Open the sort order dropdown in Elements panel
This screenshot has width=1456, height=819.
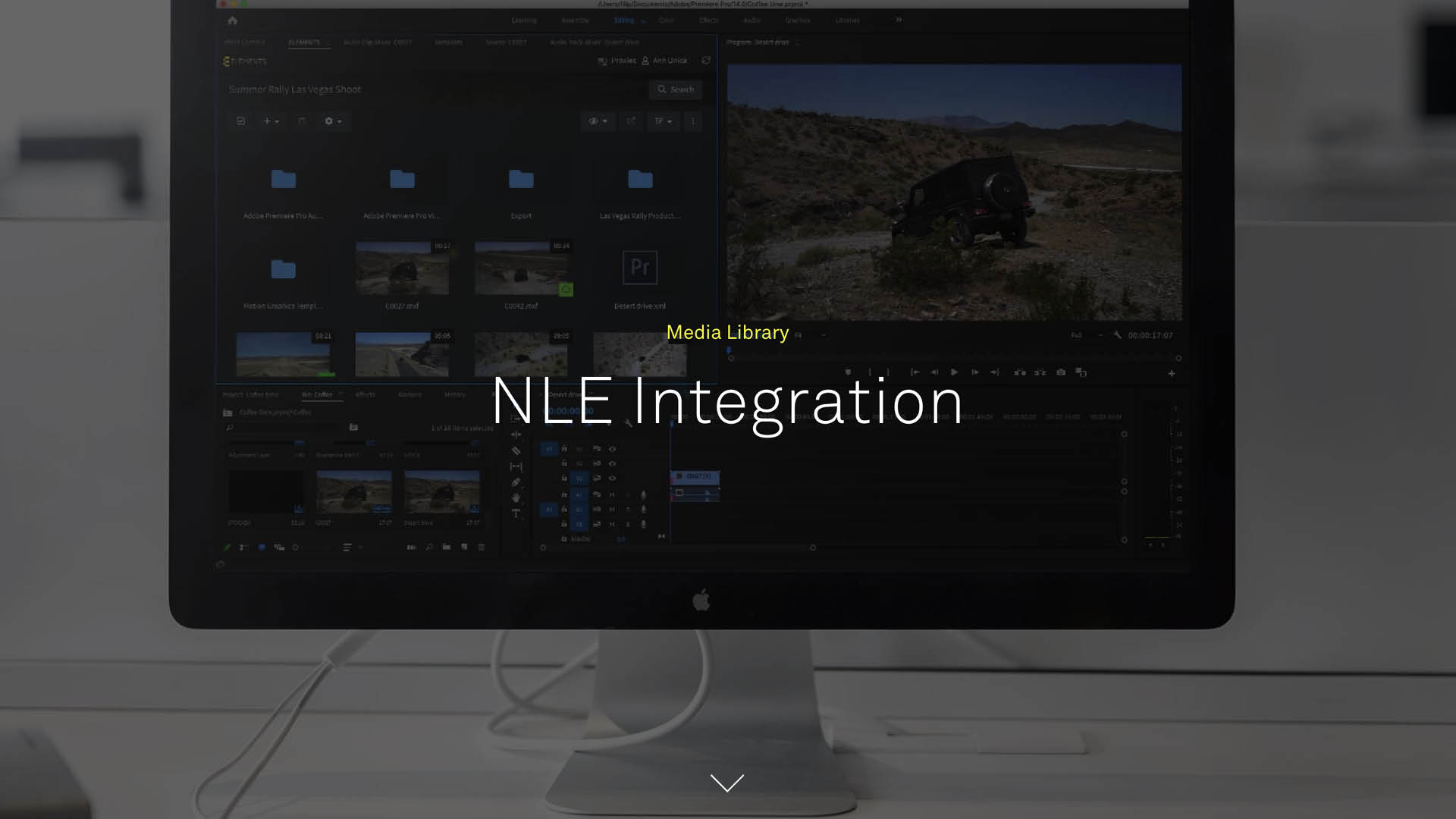[664, 121]
